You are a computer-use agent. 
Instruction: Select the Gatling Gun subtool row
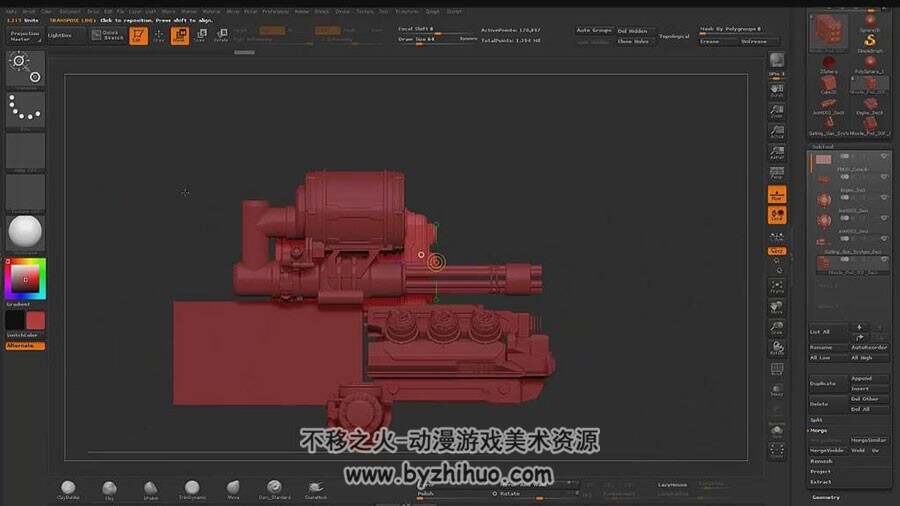click(x=850, y=242)
